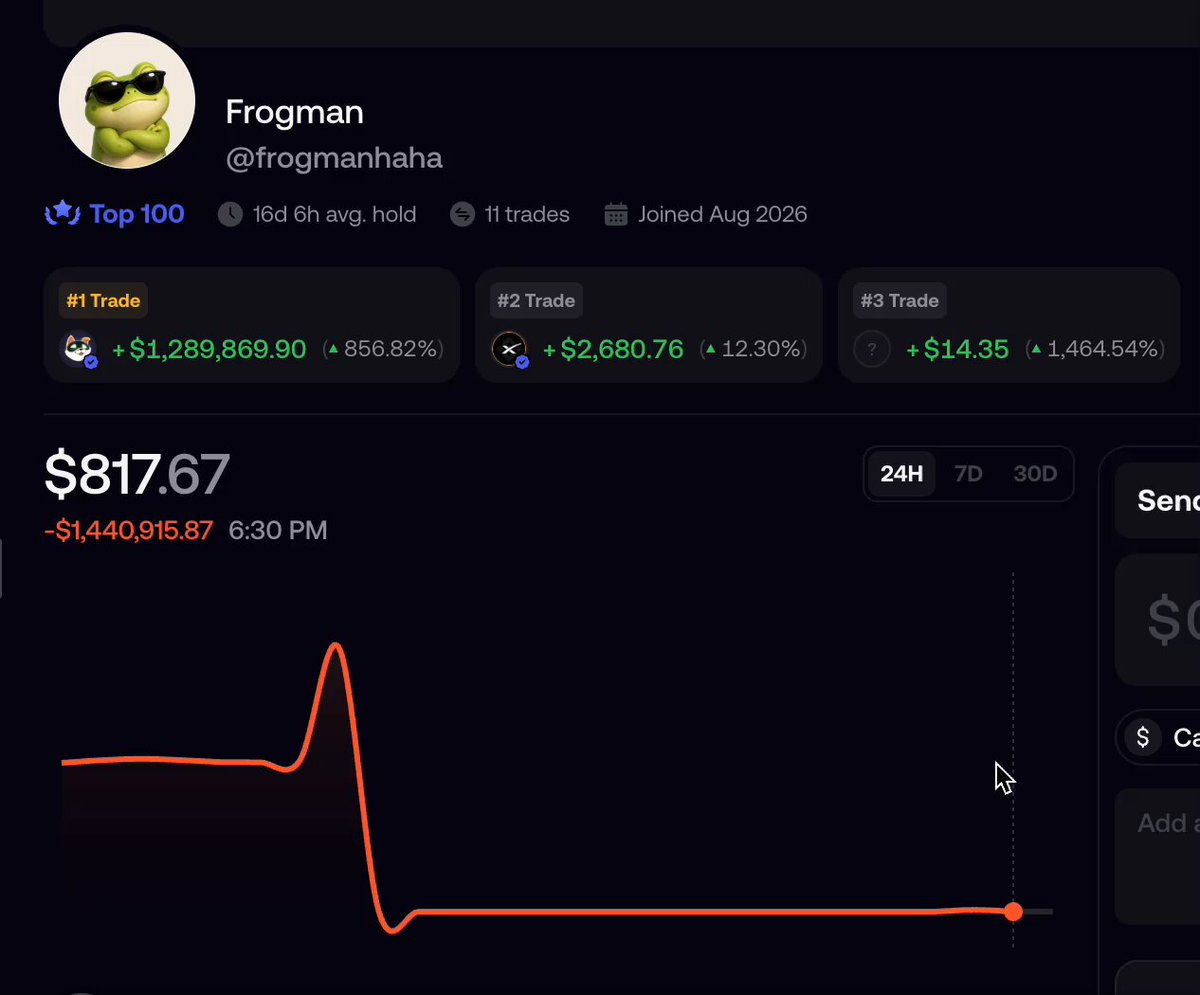Click the Frogman display name
Viewport: 1200px width, 995px height.
294,112
